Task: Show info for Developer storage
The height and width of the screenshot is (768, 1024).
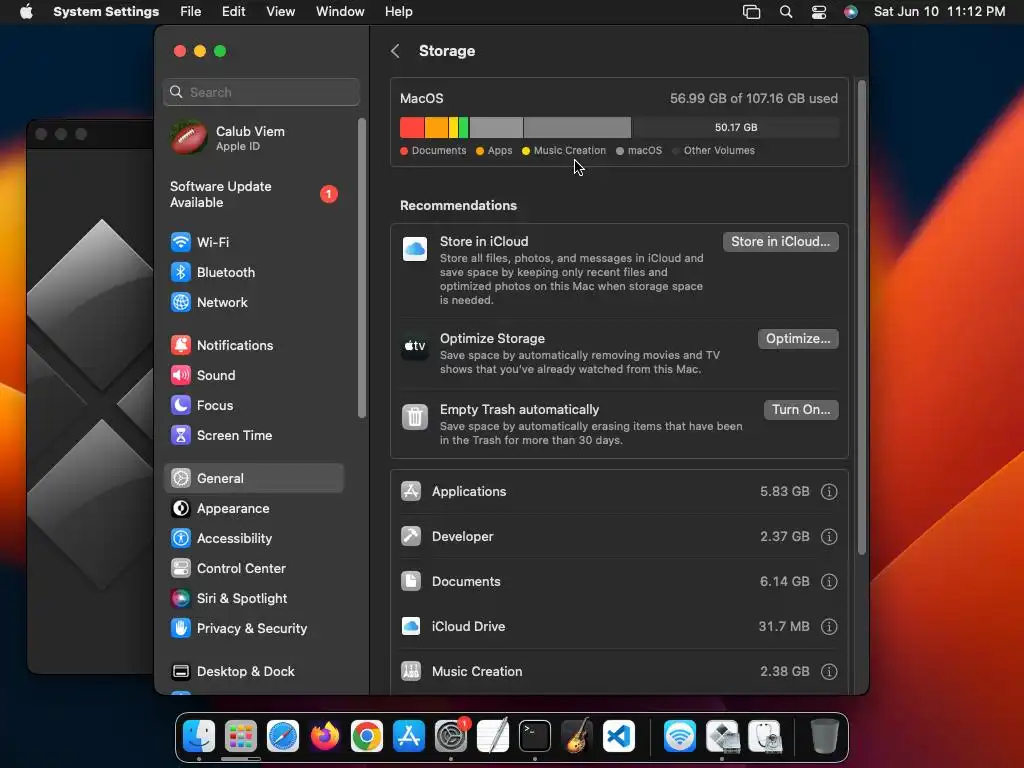Action: pos(829,537)
